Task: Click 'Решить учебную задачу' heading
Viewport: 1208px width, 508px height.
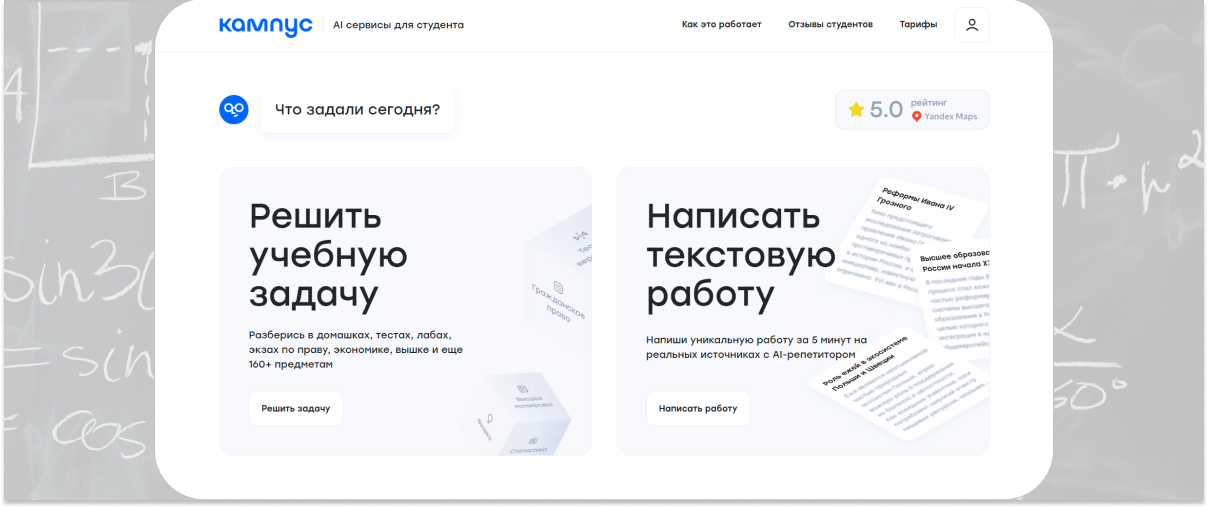Action: (328, 255)
